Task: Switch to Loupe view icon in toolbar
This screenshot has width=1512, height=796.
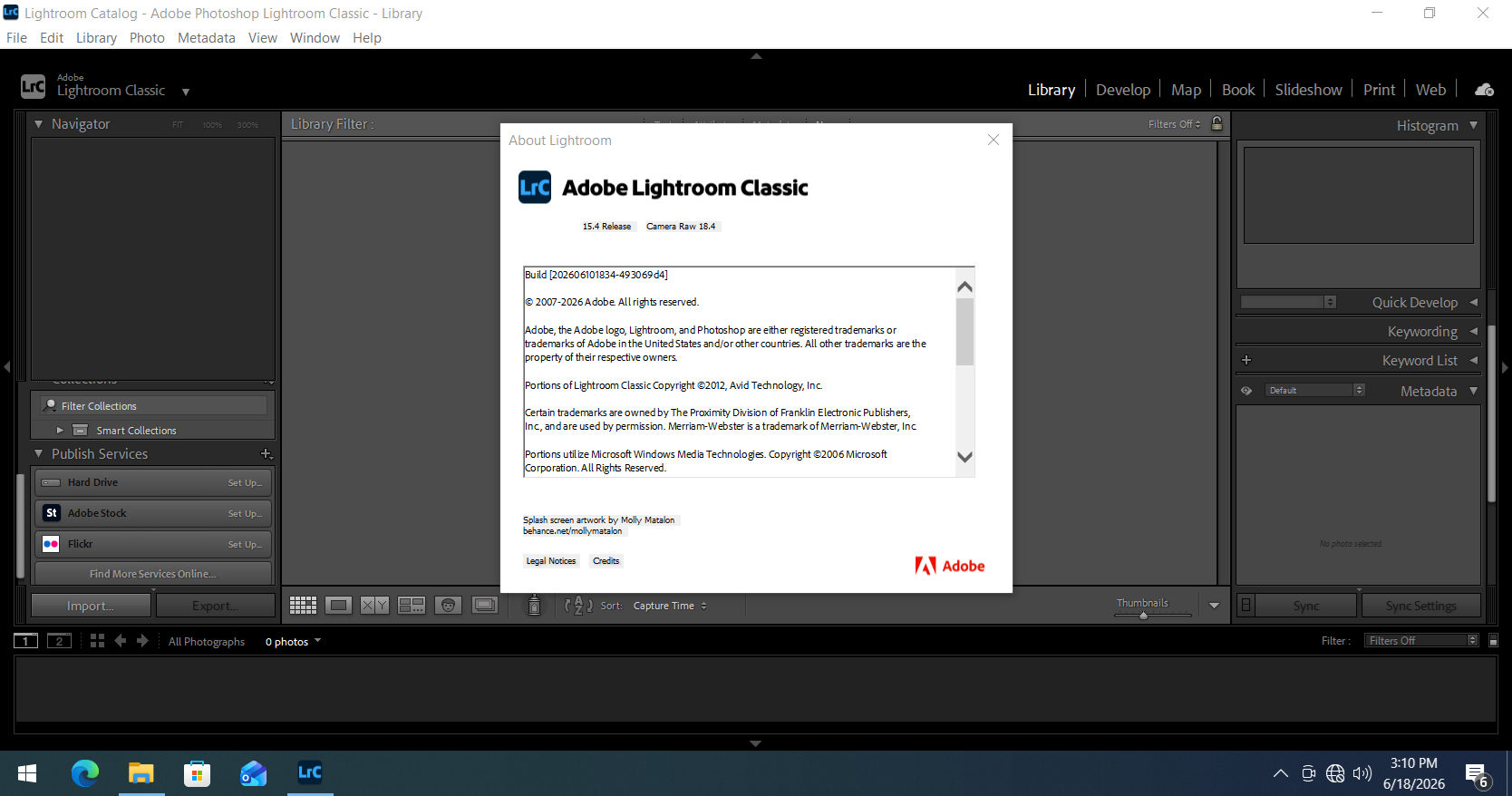Action: point(338,605)
